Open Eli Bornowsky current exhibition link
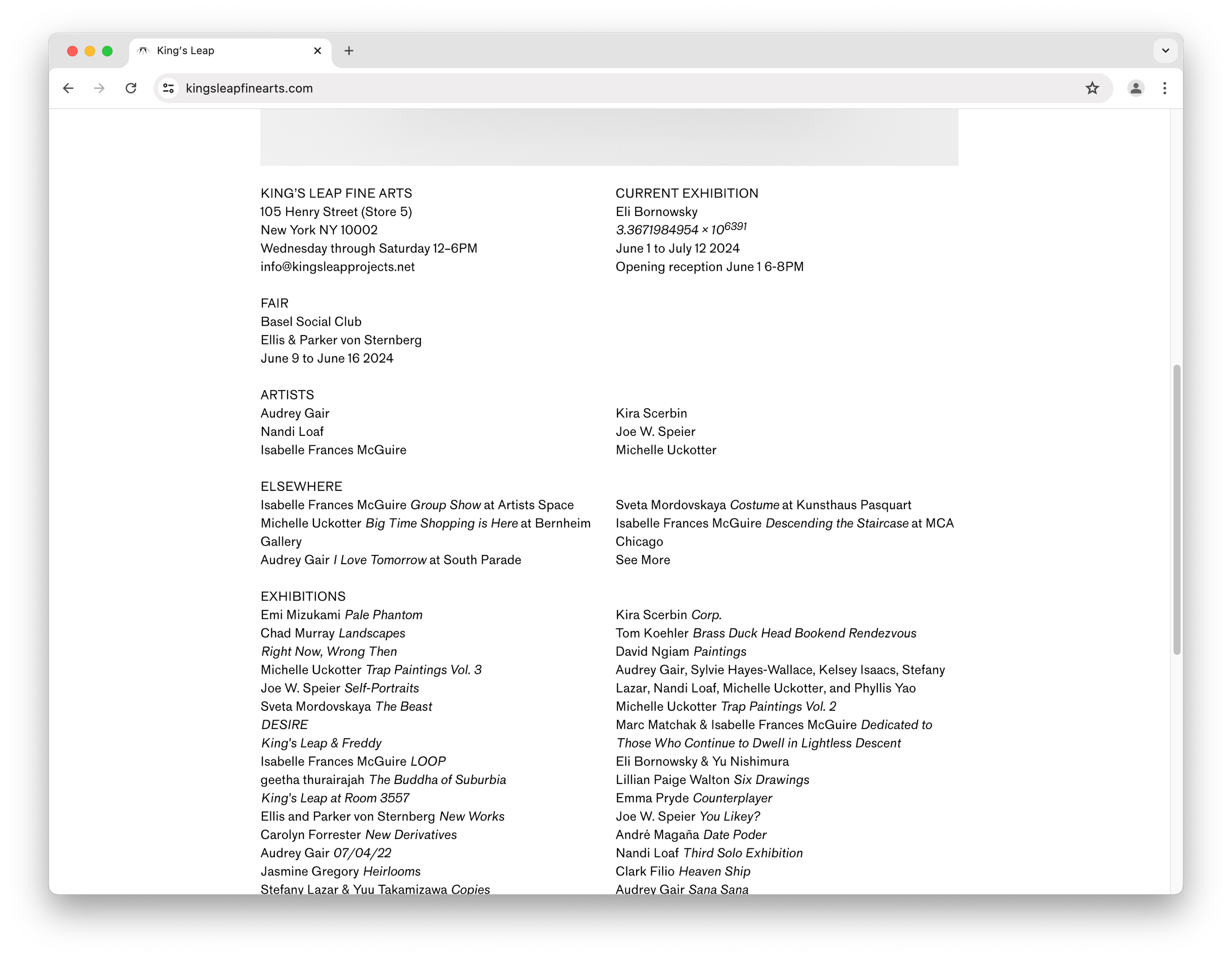The image size is (1232, 959). [656, 211]
